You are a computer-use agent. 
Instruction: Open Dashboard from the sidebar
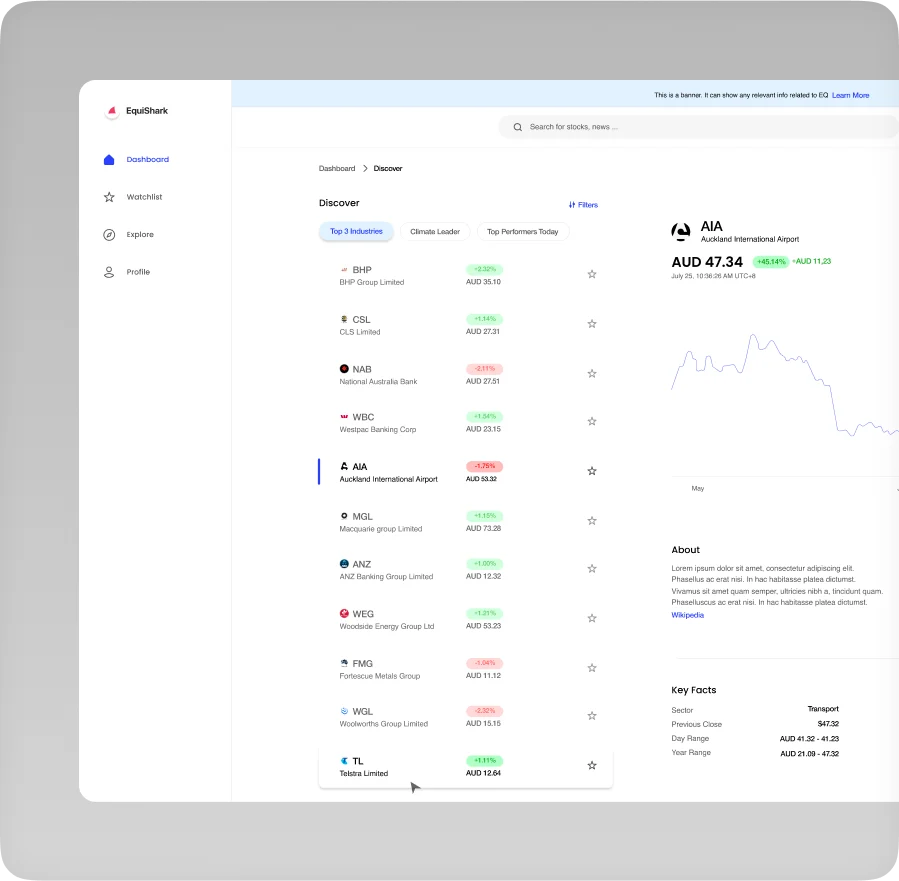(x=147, y=159)
